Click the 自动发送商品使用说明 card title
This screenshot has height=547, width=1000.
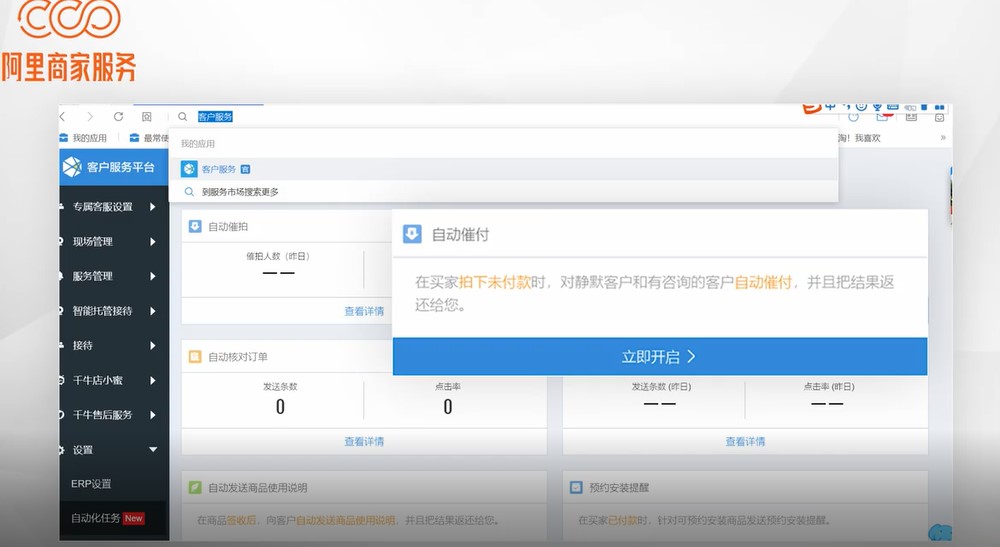258,488
